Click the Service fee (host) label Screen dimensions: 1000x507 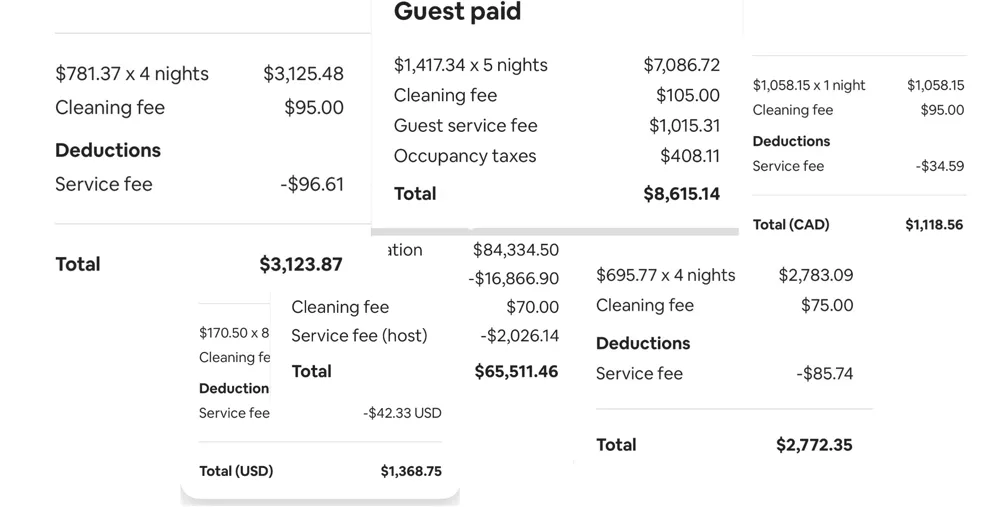359,336
